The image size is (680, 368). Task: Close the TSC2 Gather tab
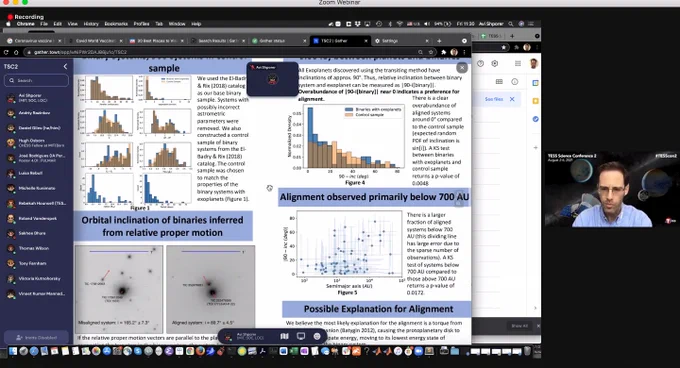point(366,41)
